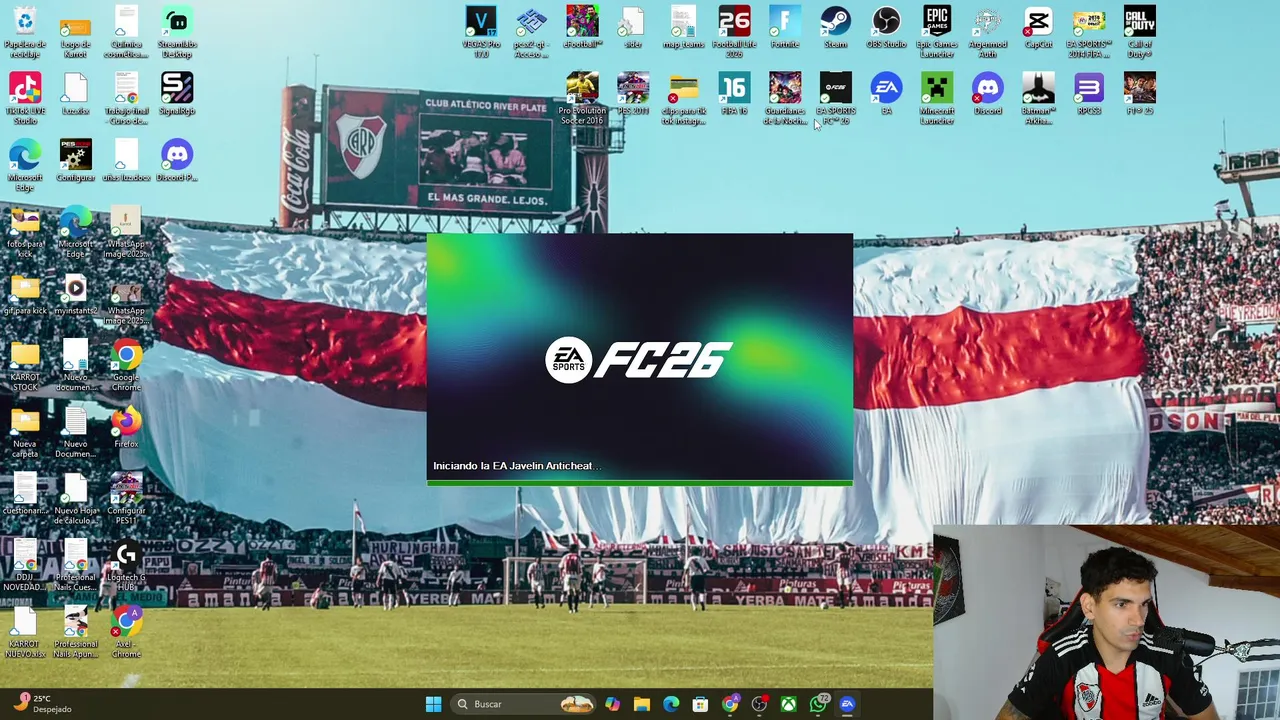This screenshot has height=720, width=1280.
Task: Launch VEGAS Pro 17.0 shortcut
Action: click(x=481, y=32)
